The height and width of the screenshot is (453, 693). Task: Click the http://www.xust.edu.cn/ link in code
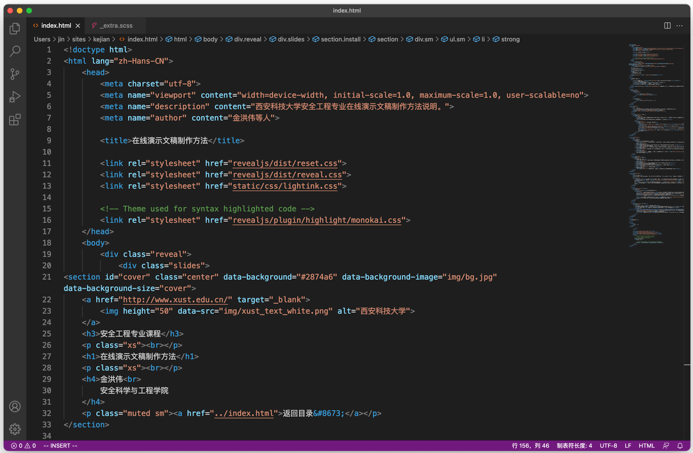[x=176, y=300]
